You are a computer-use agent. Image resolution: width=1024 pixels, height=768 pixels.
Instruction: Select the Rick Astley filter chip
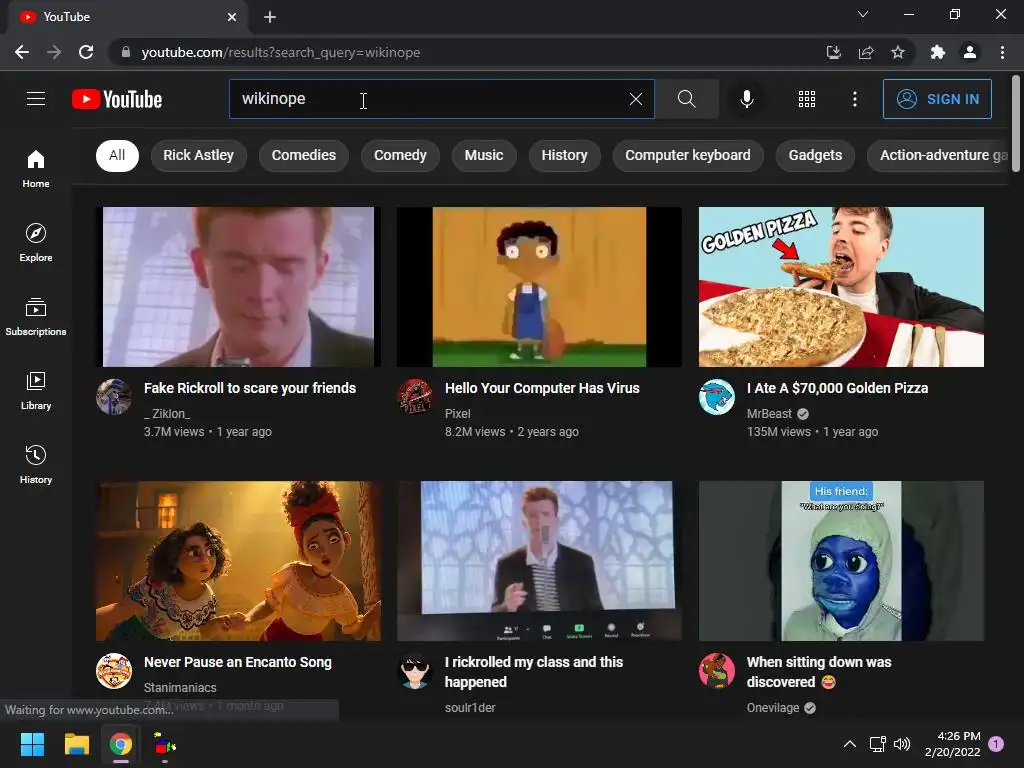[199, 155]
